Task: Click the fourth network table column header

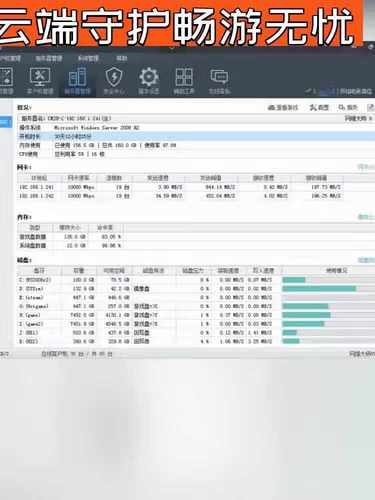Action: (158, 178)
